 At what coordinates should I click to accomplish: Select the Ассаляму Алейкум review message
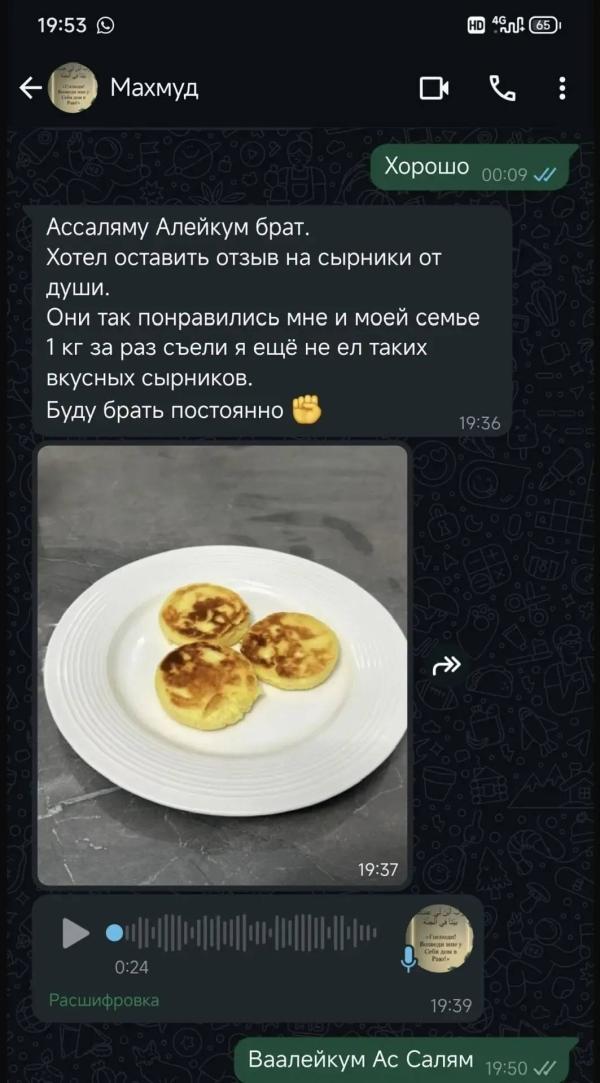[272, 320]
